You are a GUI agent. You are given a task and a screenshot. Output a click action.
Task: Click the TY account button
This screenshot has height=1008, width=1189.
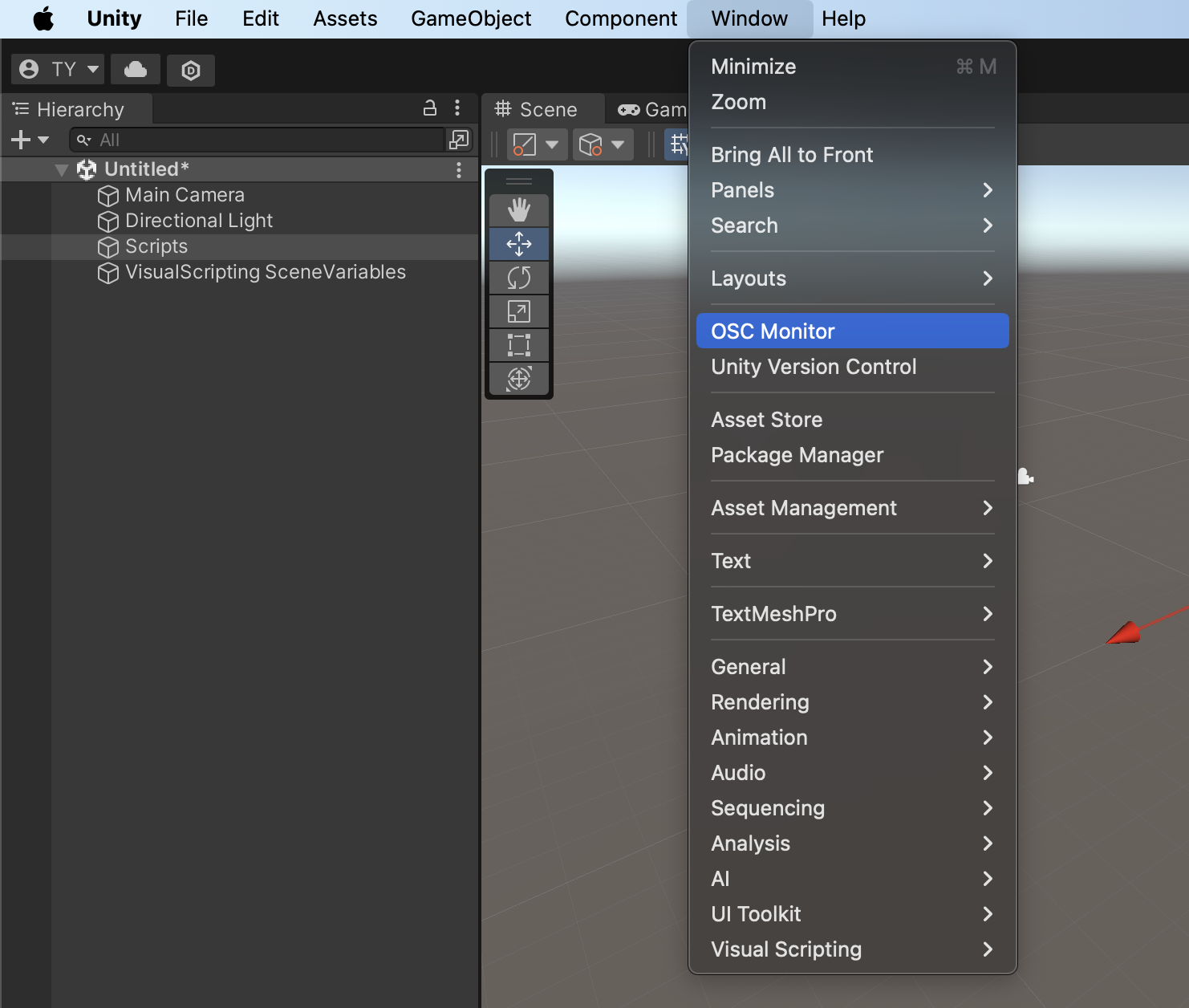pyautogui.click(x=58, y=70)
